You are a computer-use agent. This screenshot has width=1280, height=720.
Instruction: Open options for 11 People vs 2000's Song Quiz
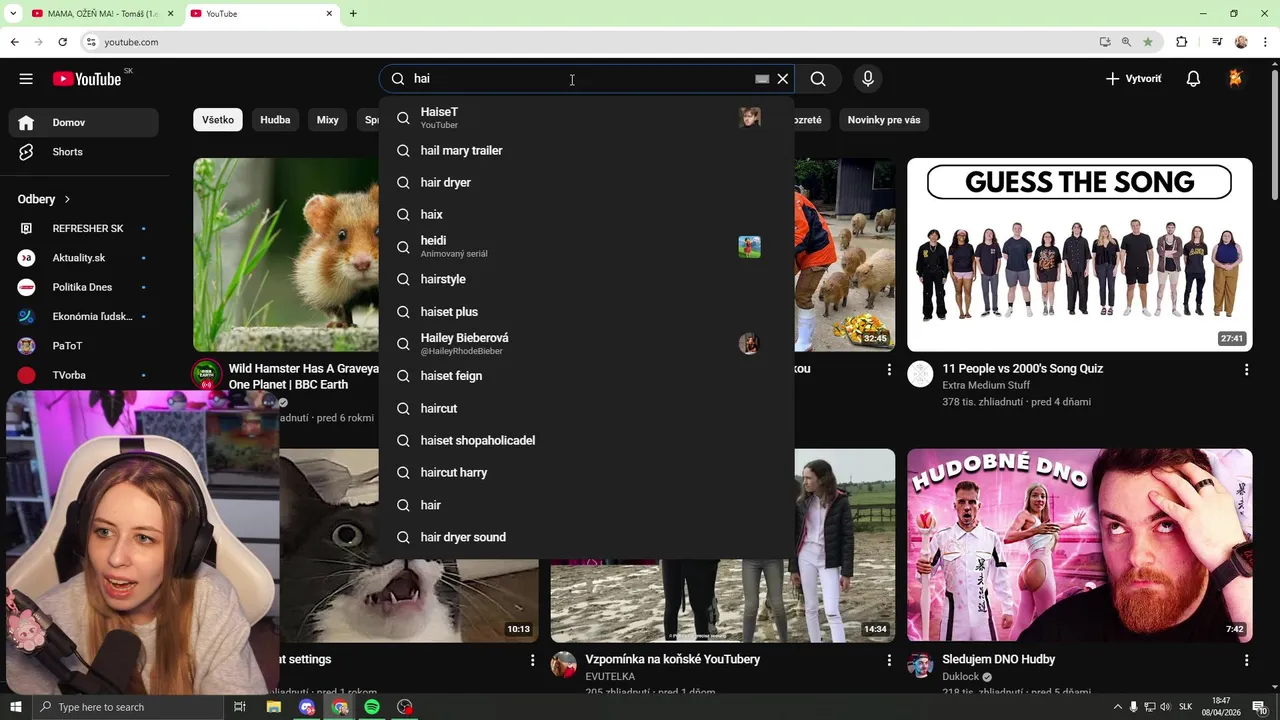pos(1246,370)
